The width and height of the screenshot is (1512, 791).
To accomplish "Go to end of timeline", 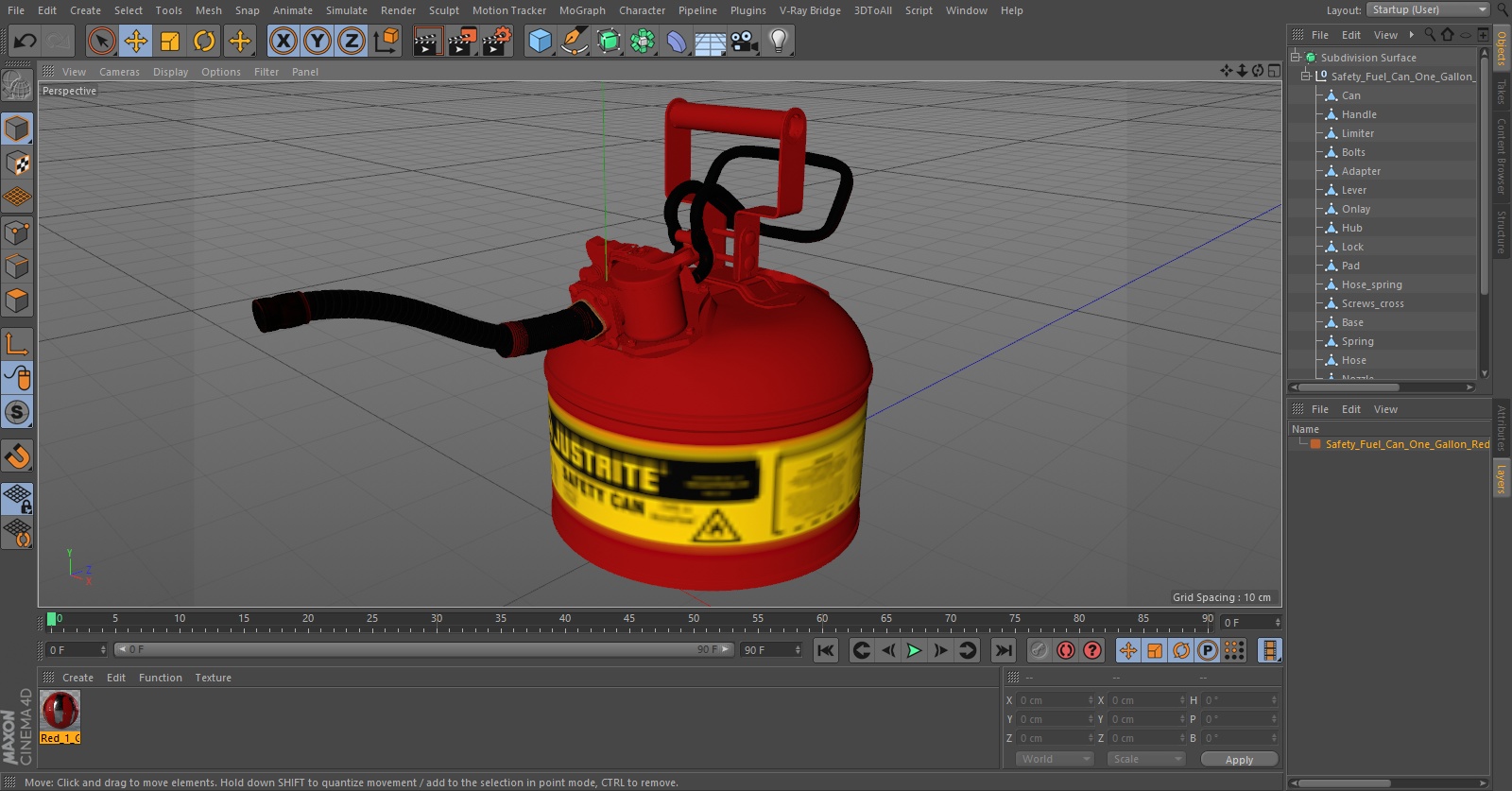I will coord(1004,650).
